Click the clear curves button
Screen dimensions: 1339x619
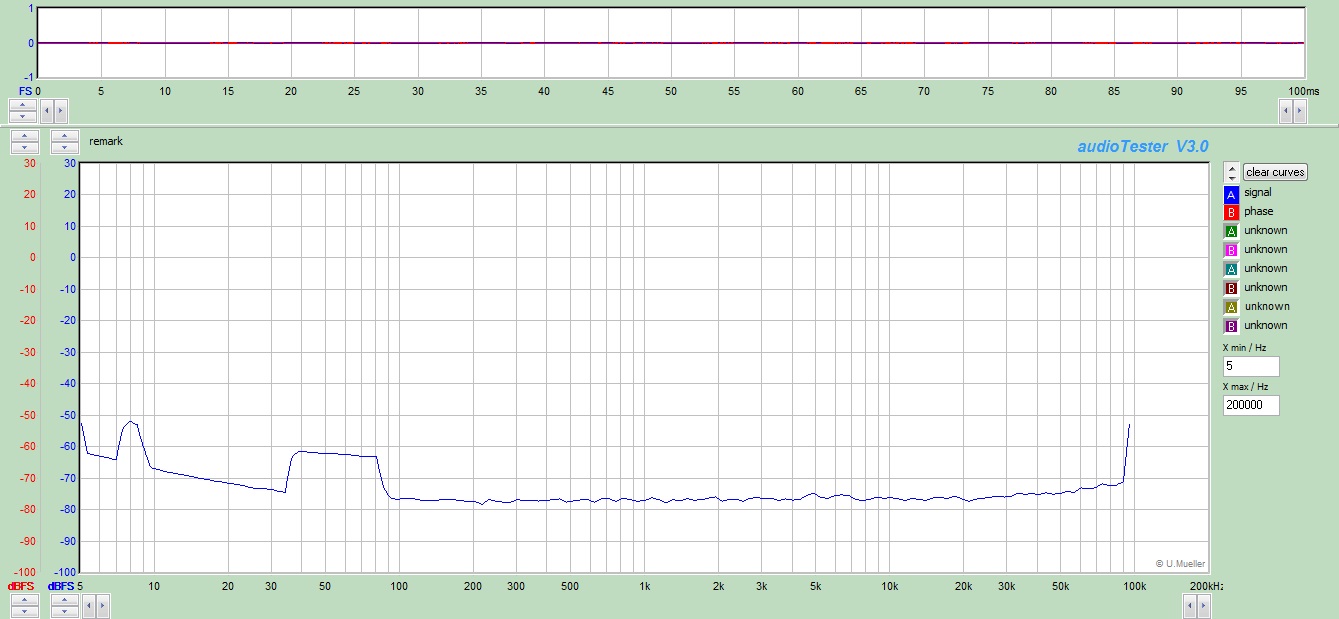1275,172
